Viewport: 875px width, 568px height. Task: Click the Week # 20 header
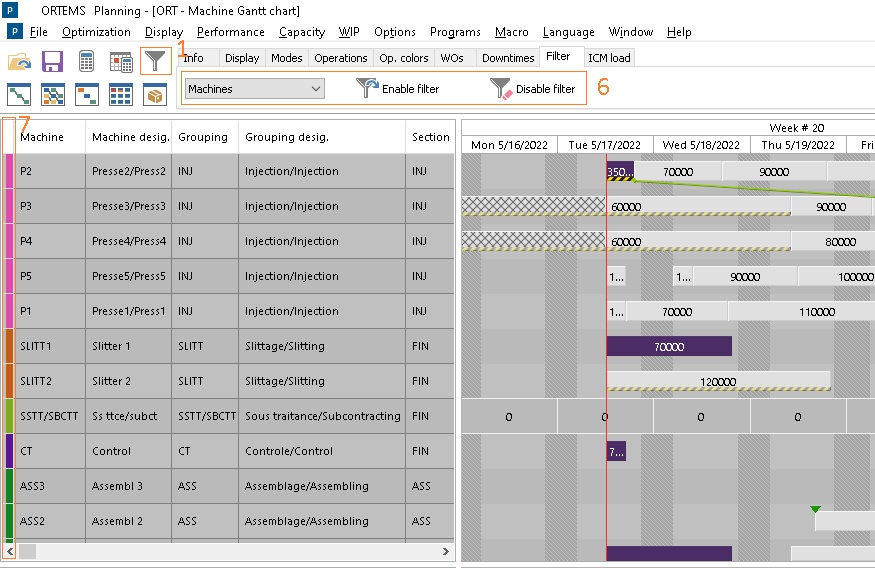coord(796,128)
